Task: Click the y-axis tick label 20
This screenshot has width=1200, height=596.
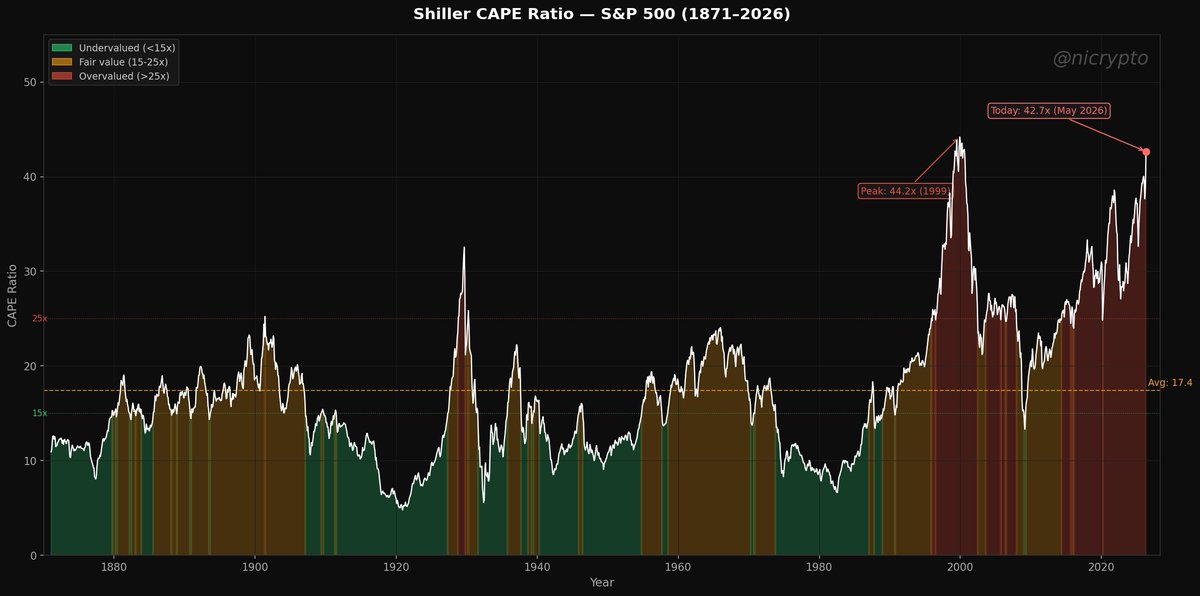Action: [x=30, y=366]
